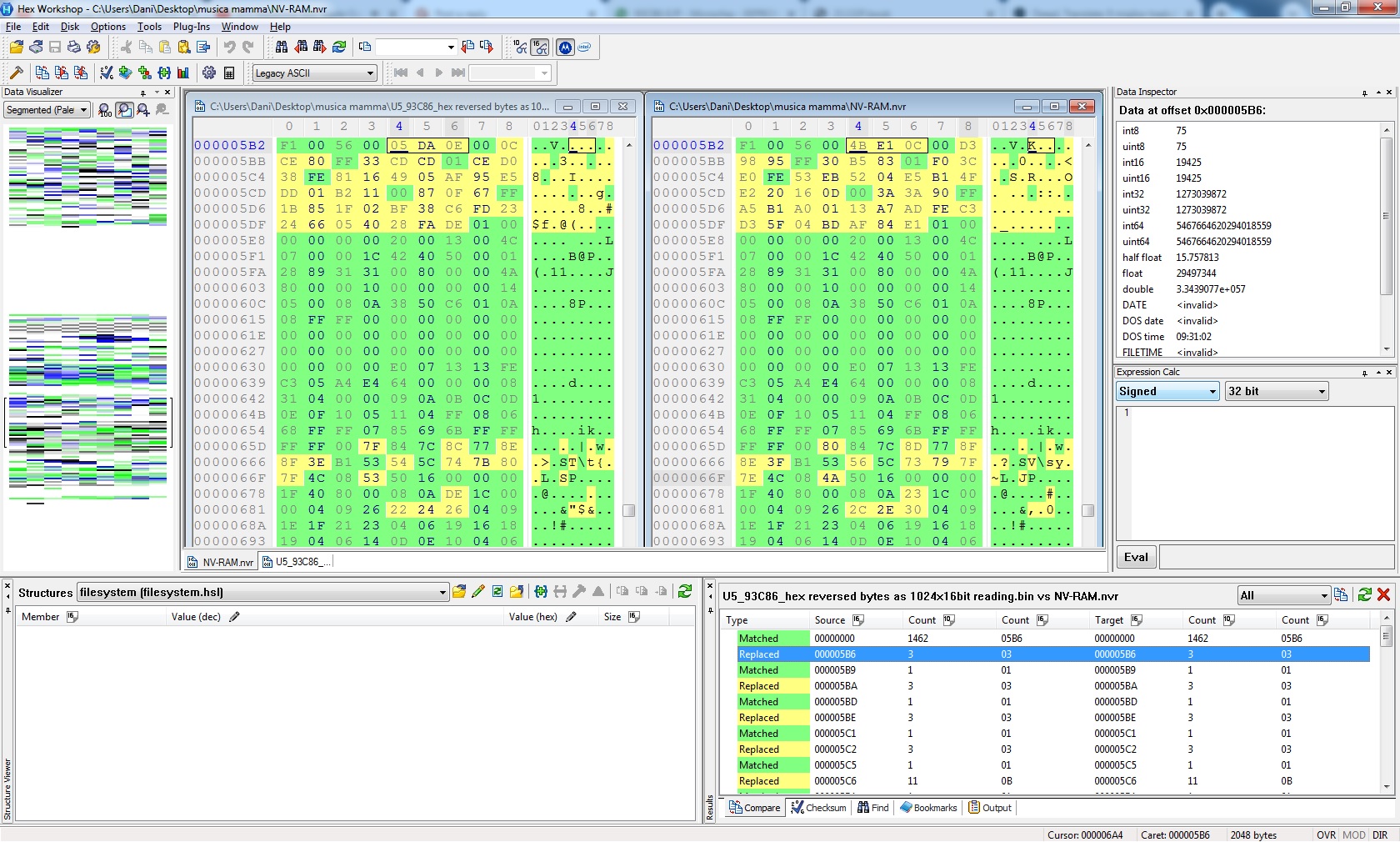Switch to the Checksum results tab

click(818, 807)
